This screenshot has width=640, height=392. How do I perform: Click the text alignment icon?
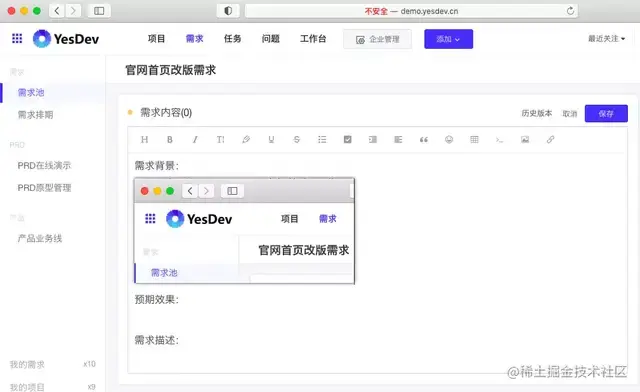398,140
